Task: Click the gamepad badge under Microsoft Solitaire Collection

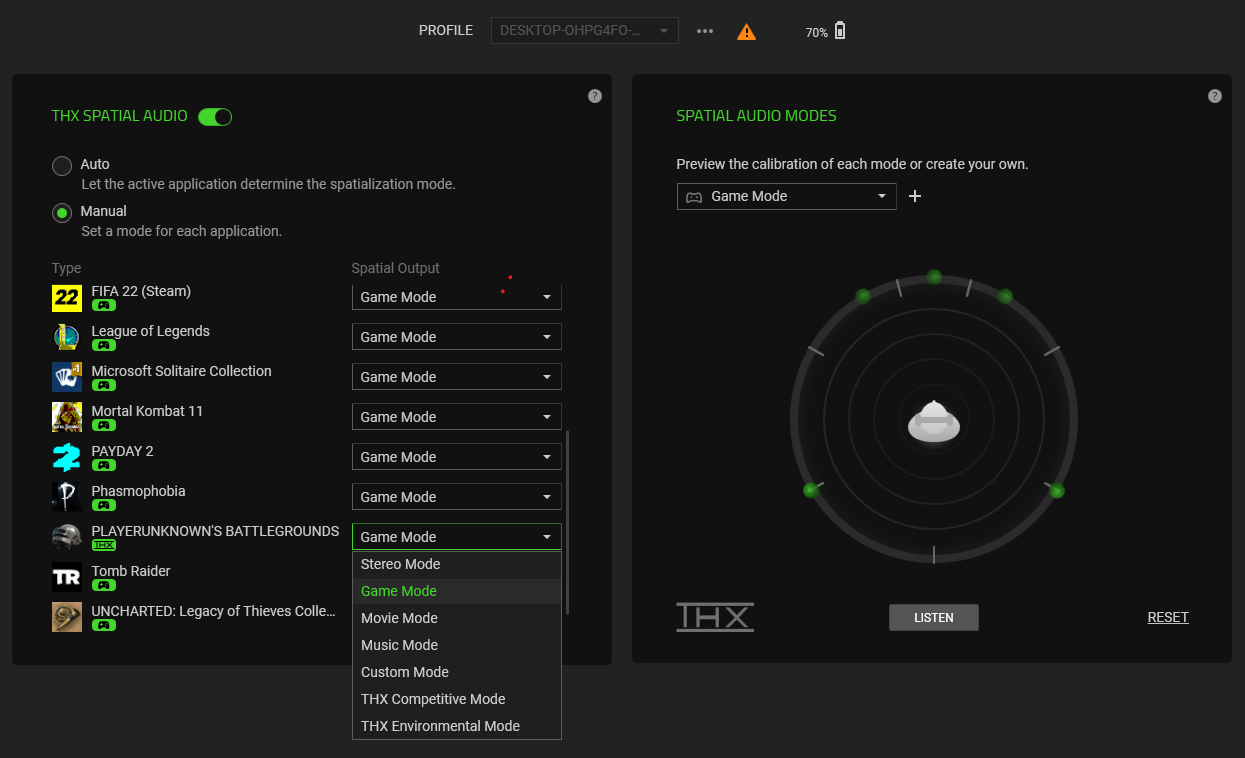Action: [103, 386]
